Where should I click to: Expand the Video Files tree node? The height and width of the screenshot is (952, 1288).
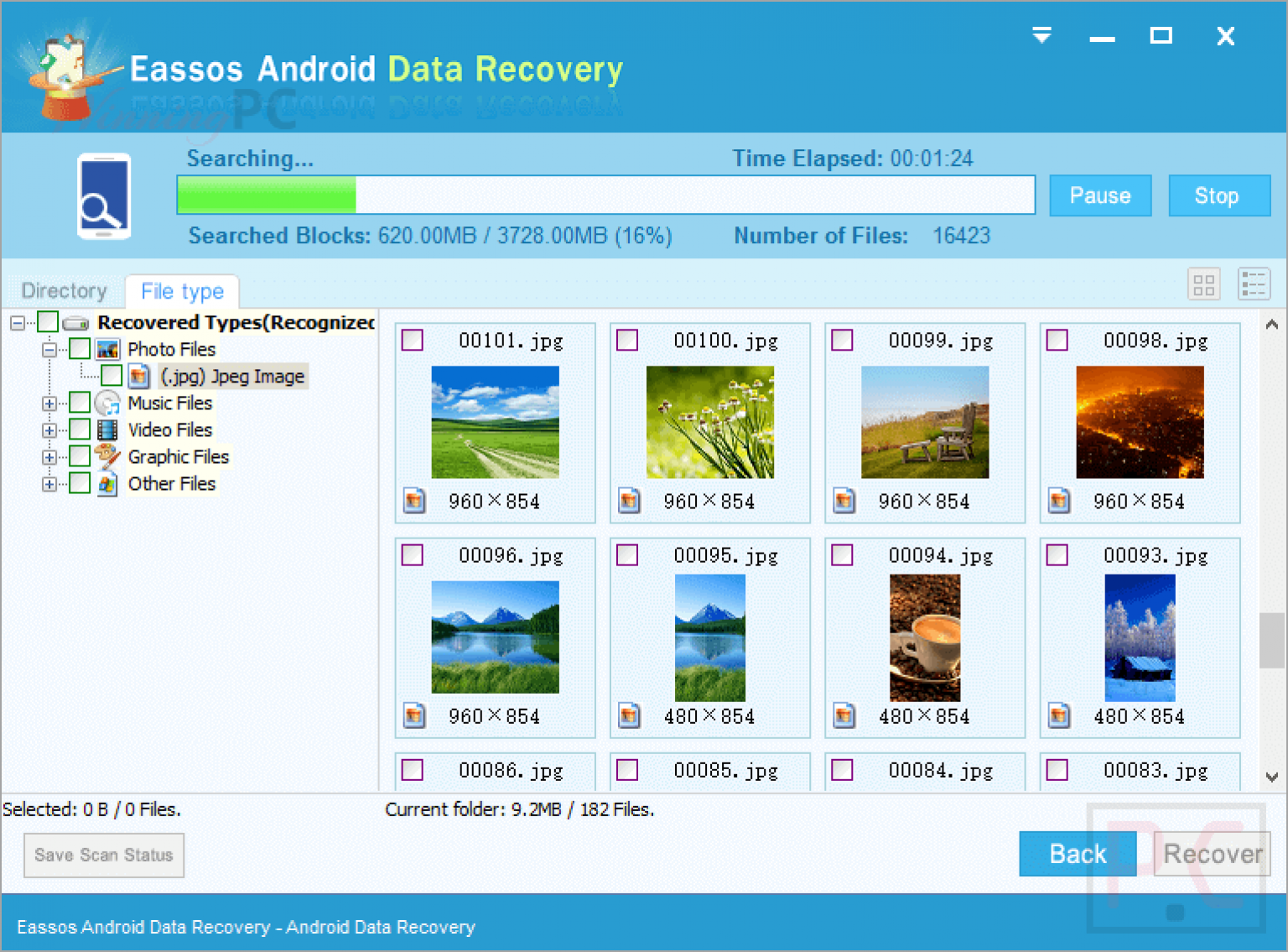[x=49, y=430]
